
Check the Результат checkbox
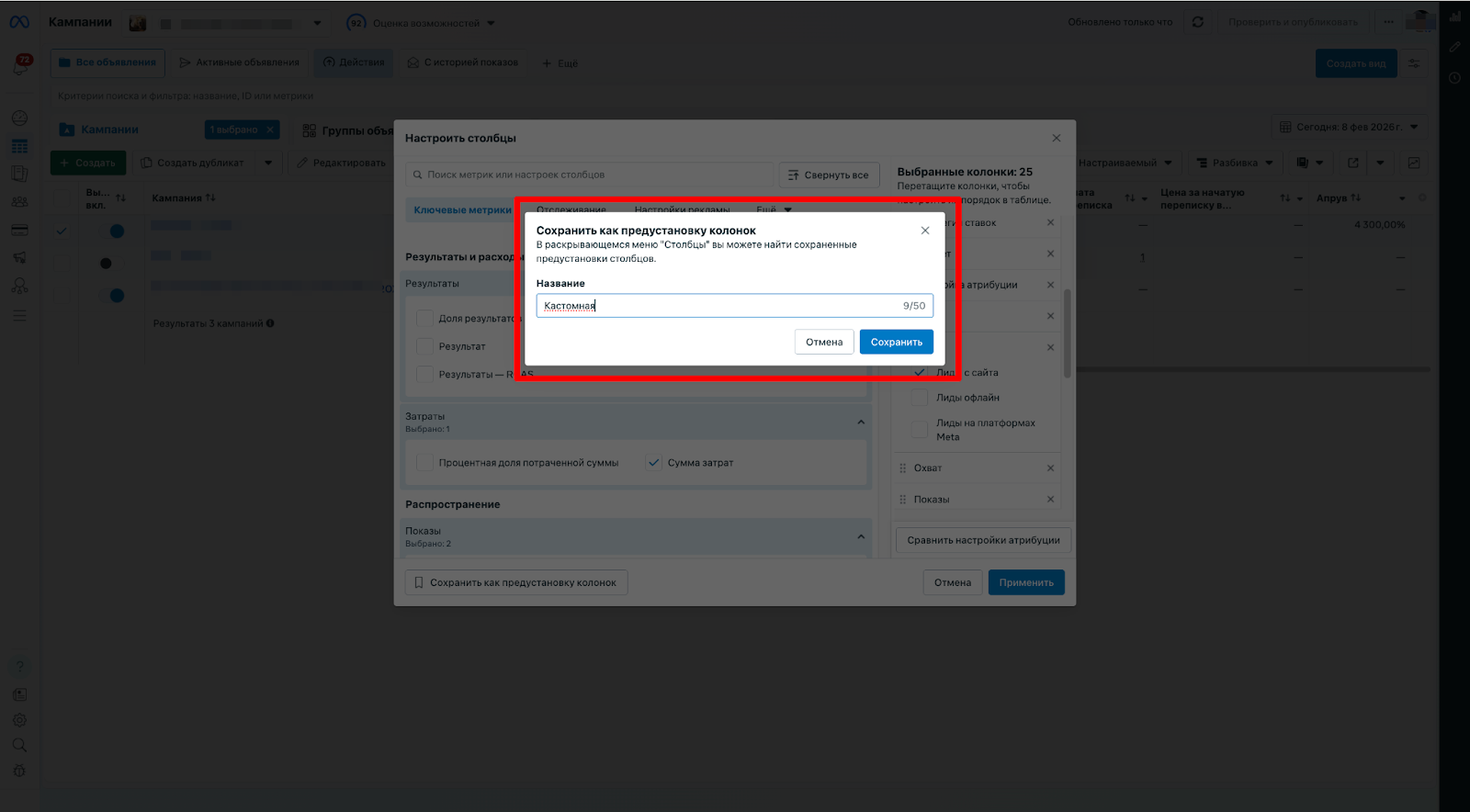(424, 346)
